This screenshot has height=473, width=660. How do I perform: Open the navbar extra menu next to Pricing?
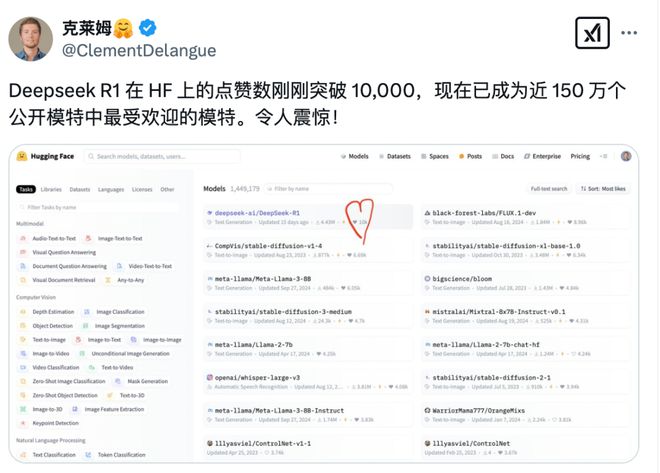pos(604,156)
